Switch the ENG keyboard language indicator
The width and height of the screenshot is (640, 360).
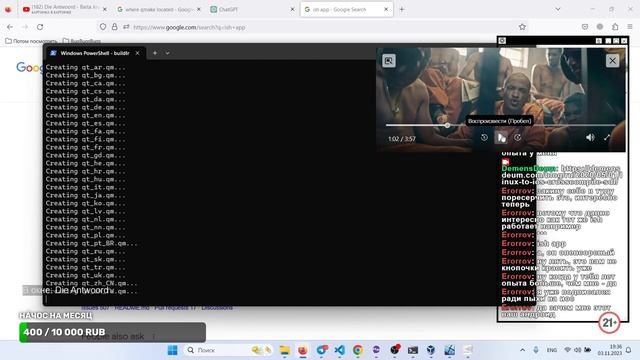[552, 350]
